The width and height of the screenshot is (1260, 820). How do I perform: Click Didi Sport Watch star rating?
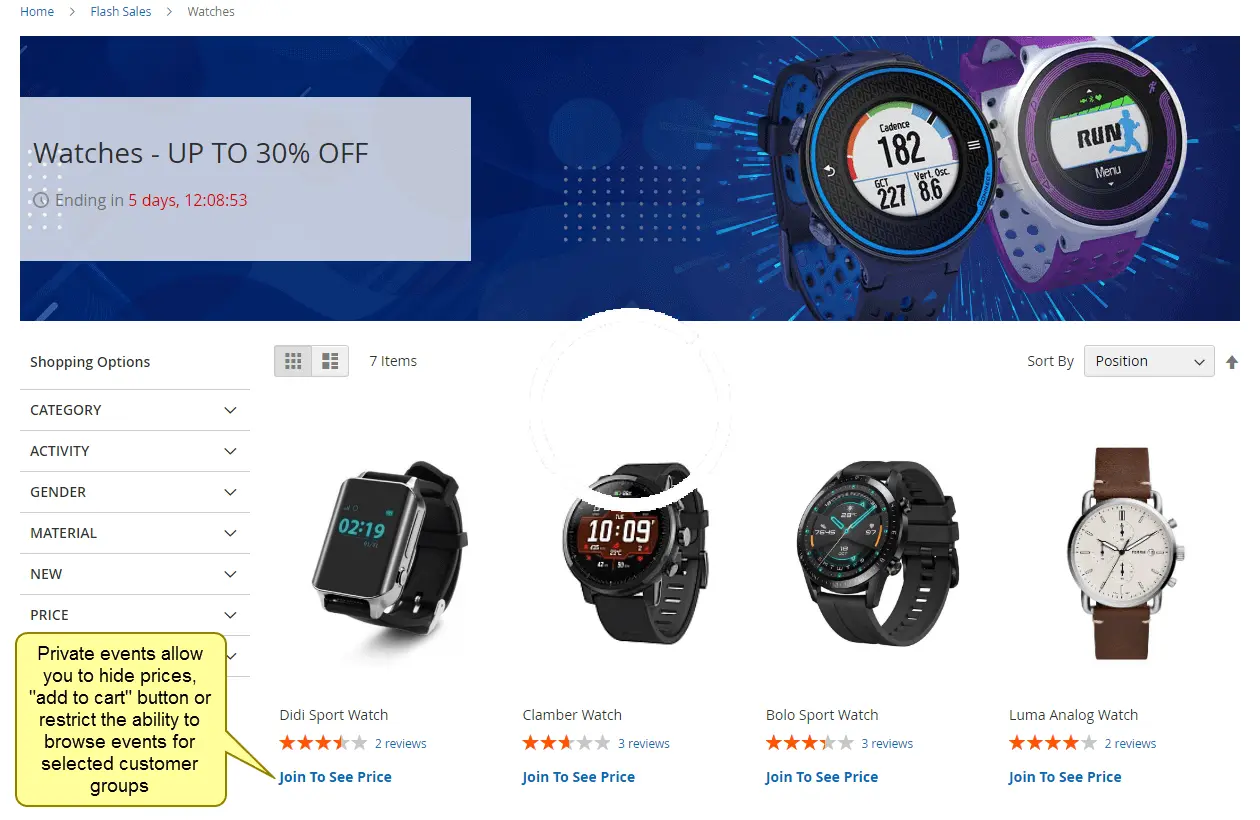click(323, 743)
